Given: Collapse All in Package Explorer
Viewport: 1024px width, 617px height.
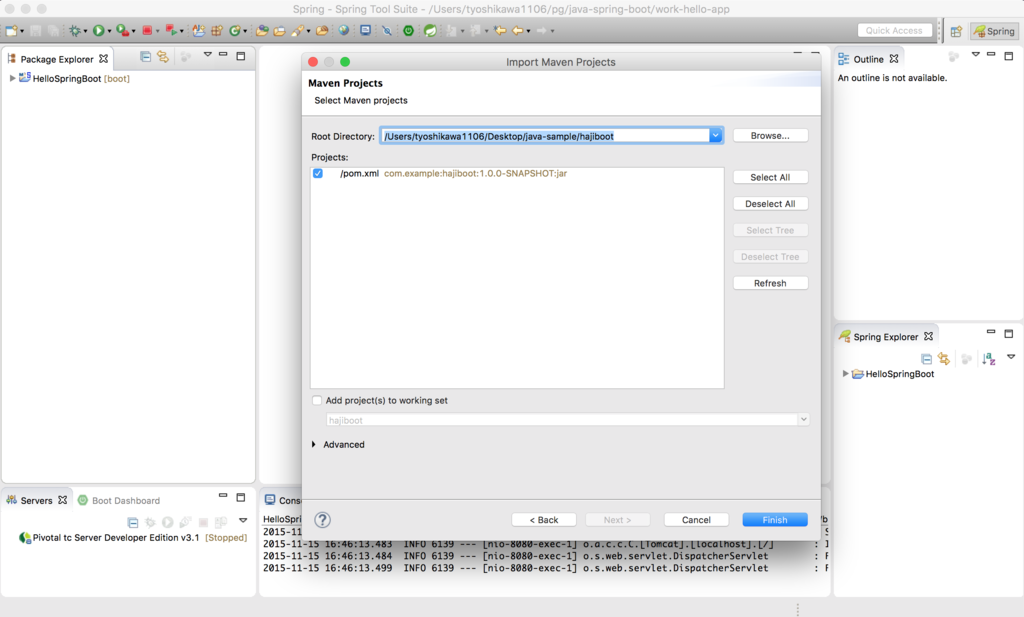Looking at the screenshot, I should tap(146, 57).
